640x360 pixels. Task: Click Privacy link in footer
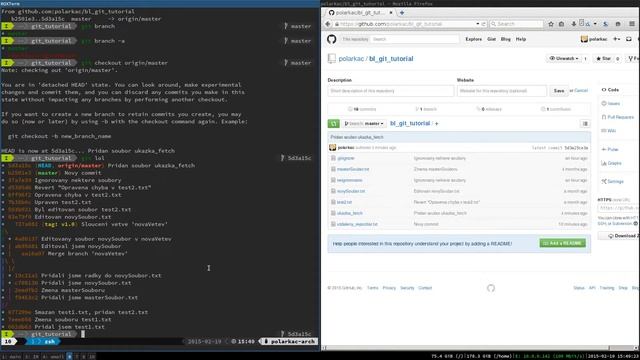point(389,288)
